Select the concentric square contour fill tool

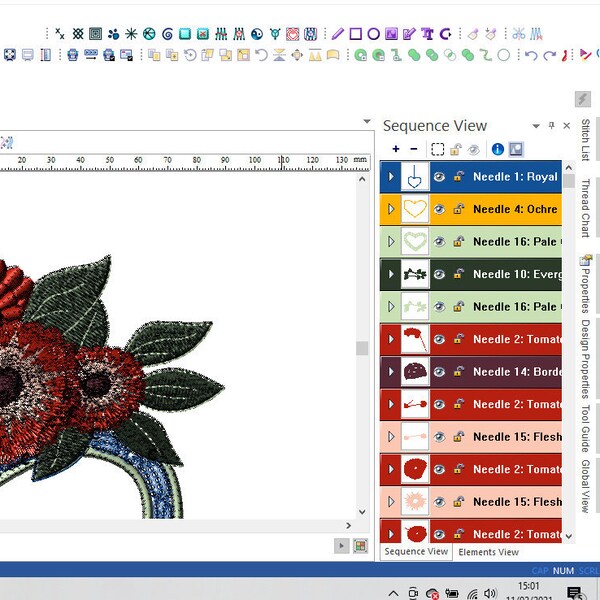point(96,34)
